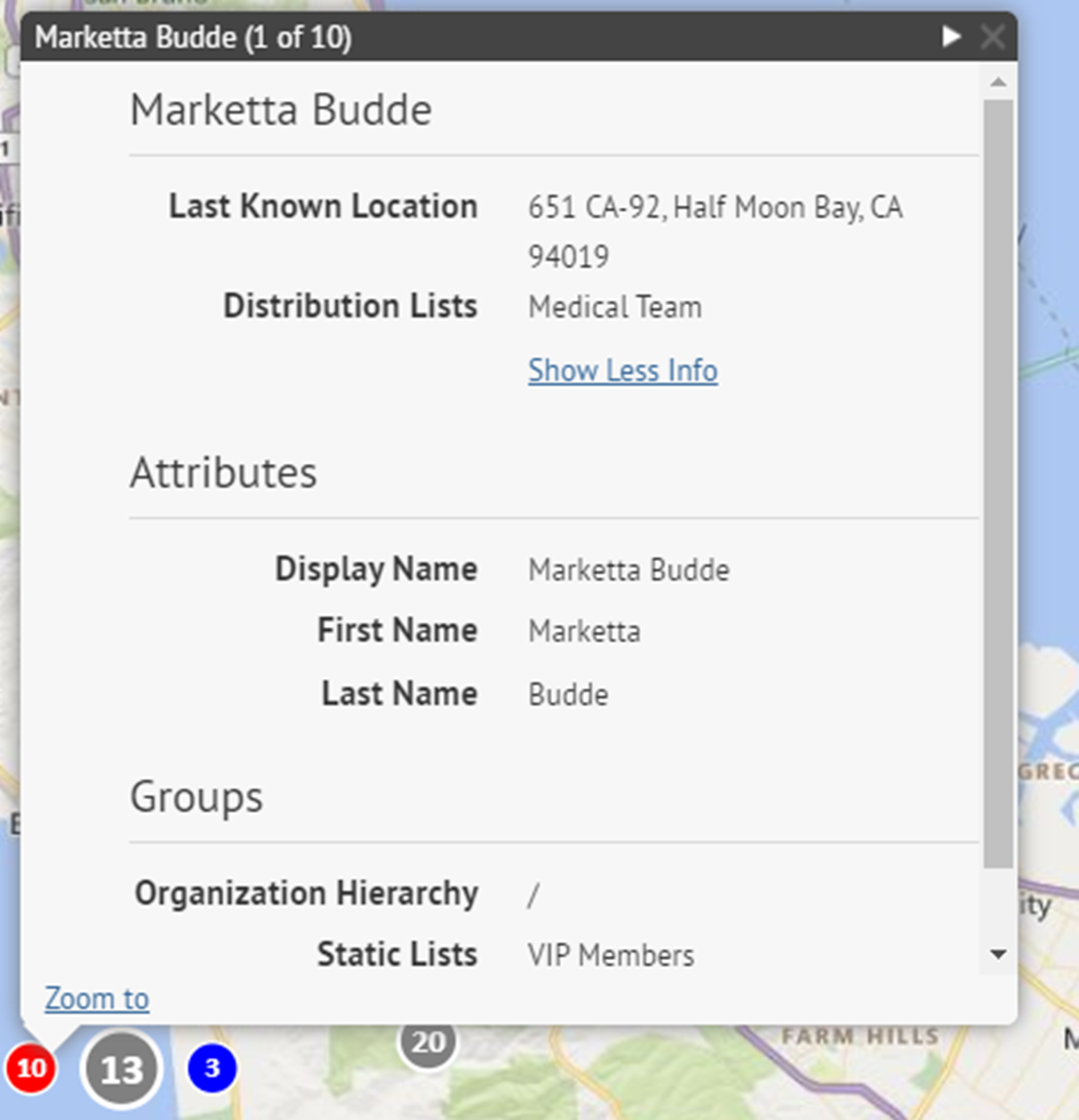Select the gray cluster marker labeled 20
1079x1120 pixels.
coord(428,1042)
